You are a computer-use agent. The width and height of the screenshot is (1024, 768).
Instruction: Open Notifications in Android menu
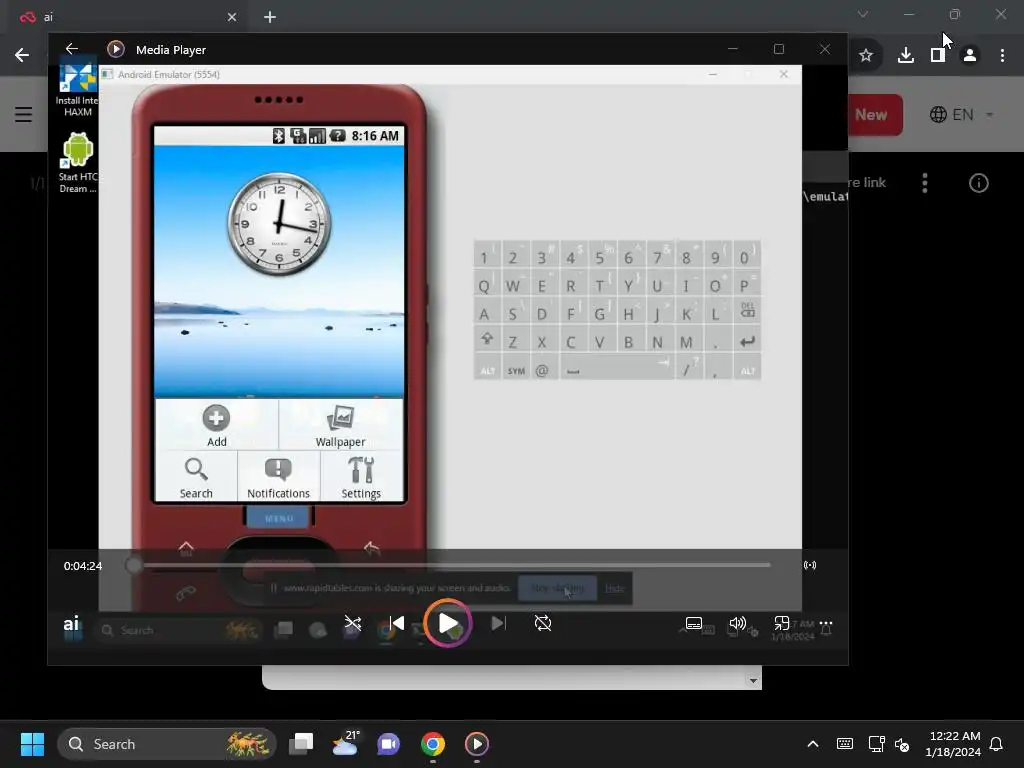click(278, 477)
